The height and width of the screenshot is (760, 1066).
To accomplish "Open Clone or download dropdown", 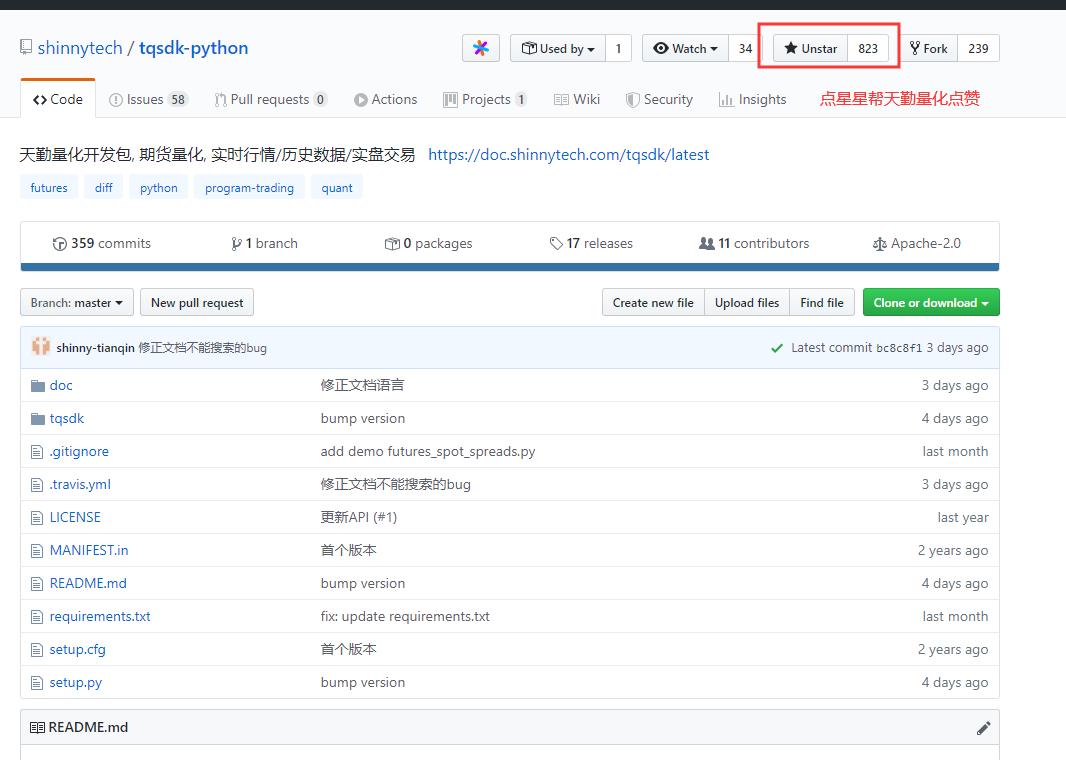I will coord(931,303).
